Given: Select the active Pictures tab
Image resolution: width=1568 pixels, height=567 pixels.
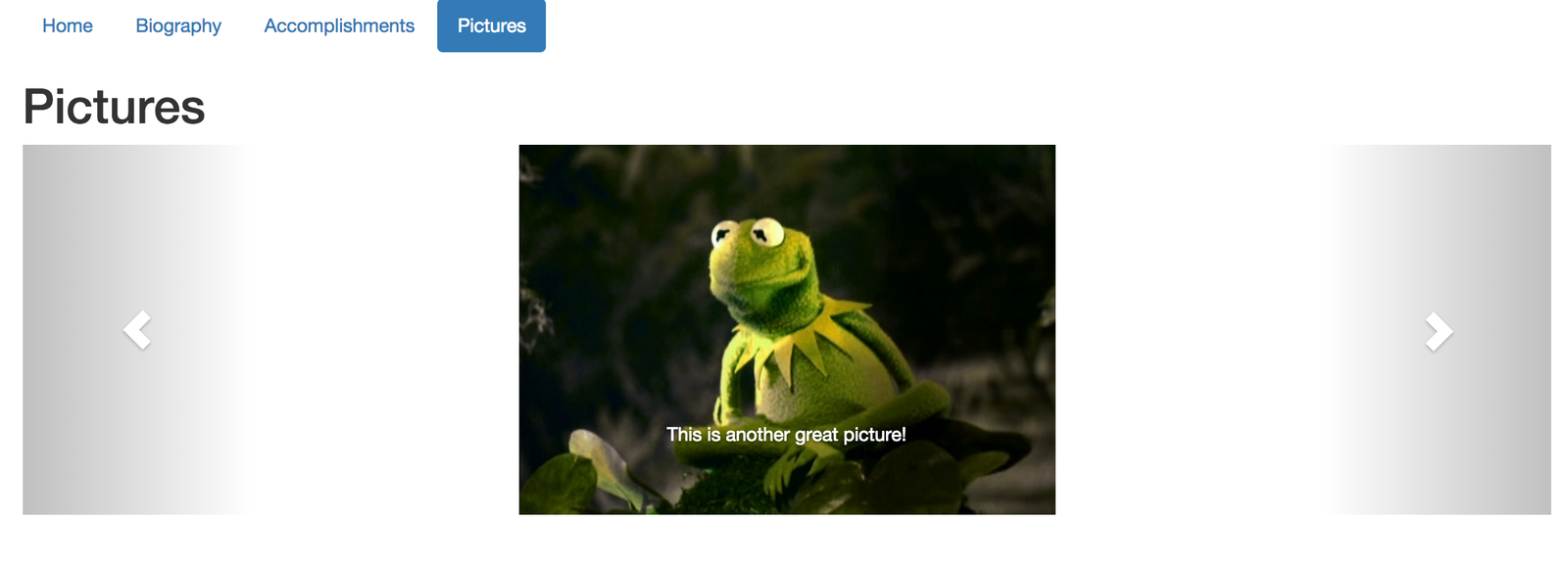Looking at the screenshot, I should 491,25.
